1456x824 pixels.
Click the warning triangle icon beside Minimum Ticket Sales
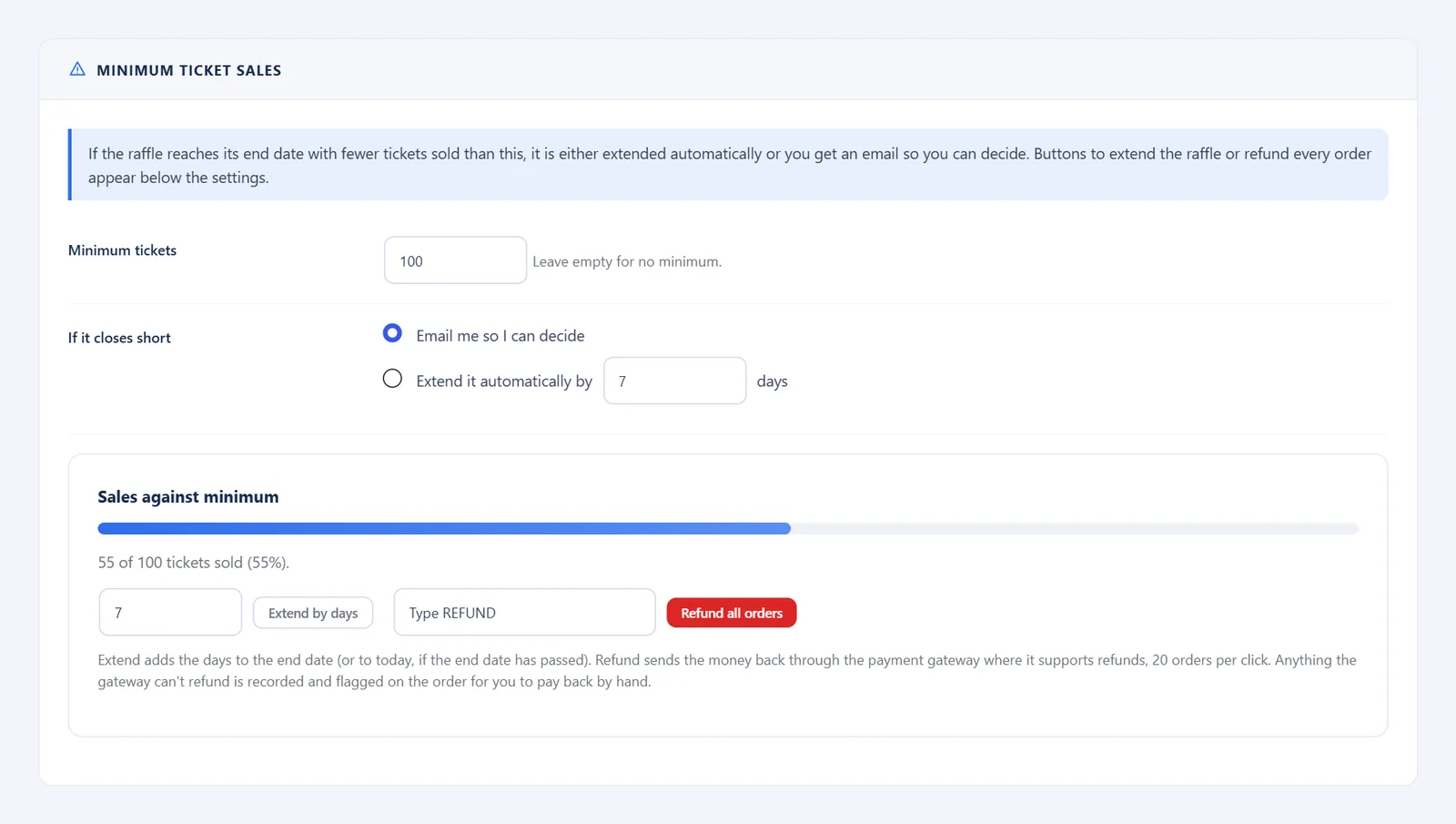[77, 69]
